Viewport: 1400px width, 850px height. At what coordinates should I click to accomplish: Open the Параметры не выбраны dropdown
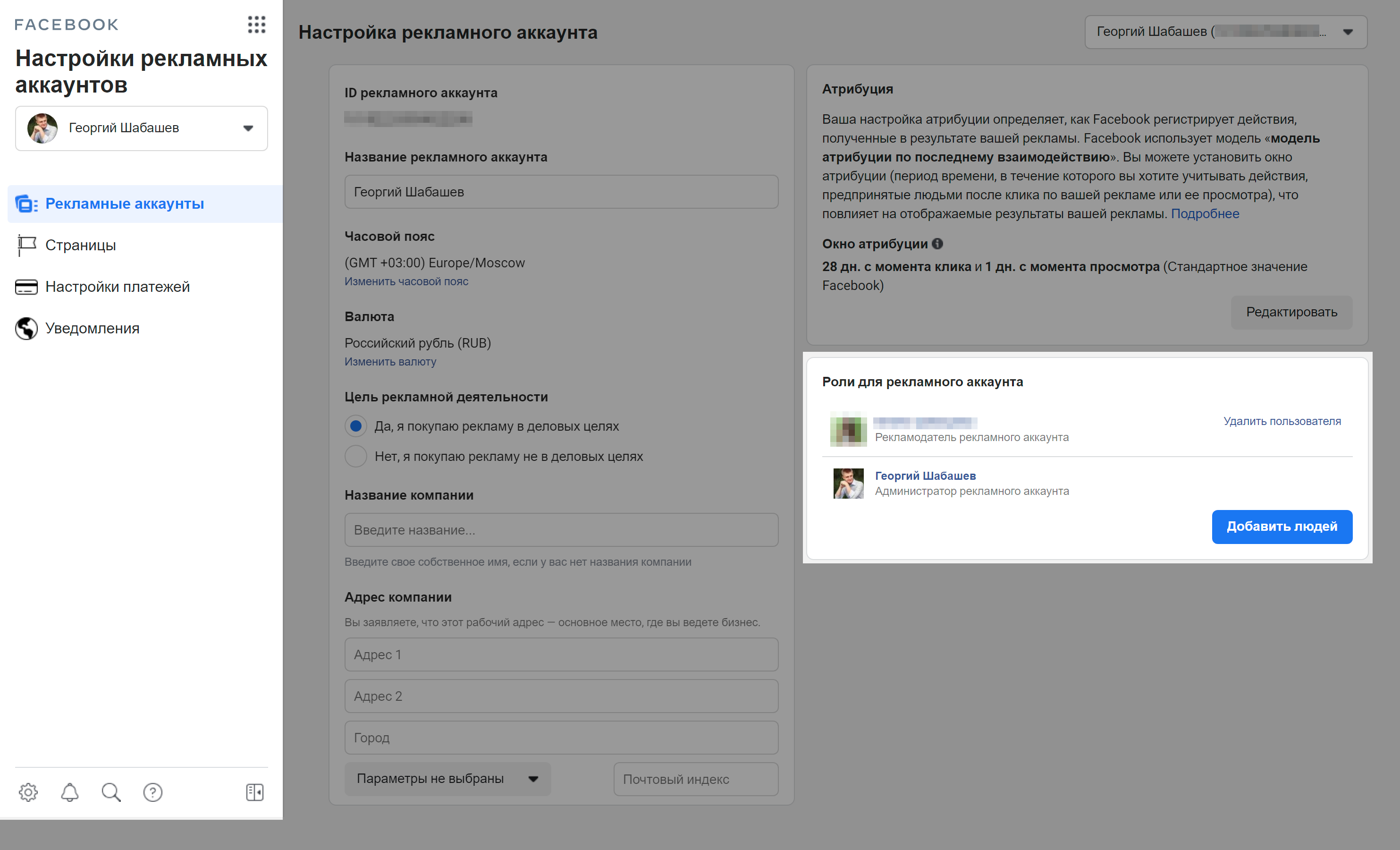[x=447, y=778]
